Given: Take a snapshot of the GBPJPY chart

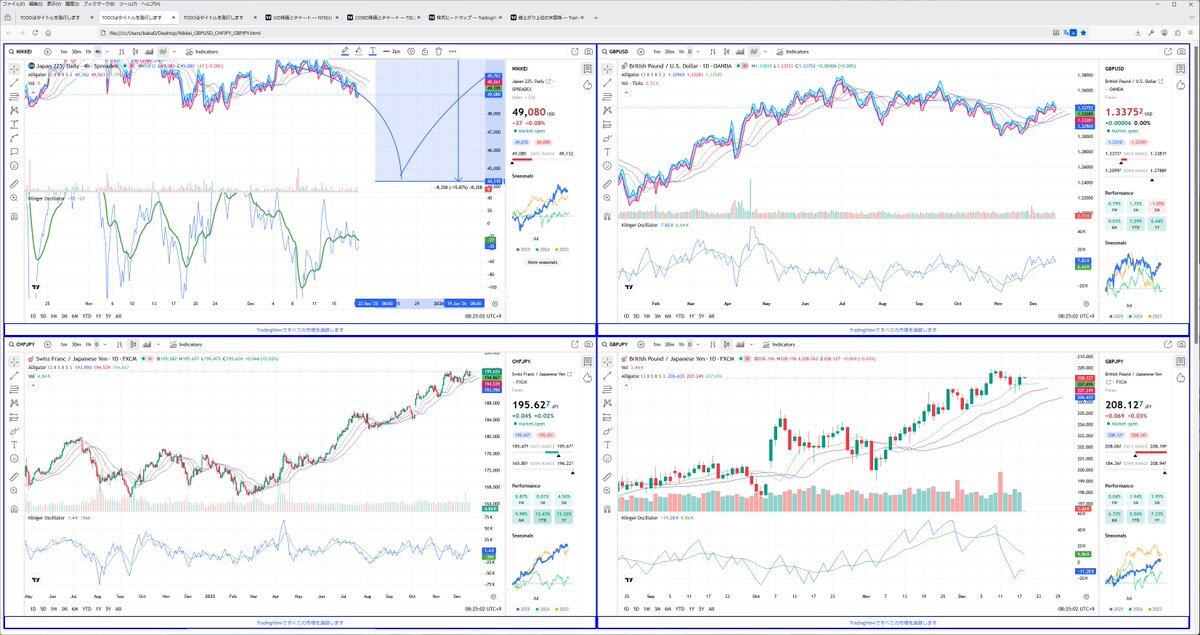Looking at the screenshot, I should coord(1181,343).
